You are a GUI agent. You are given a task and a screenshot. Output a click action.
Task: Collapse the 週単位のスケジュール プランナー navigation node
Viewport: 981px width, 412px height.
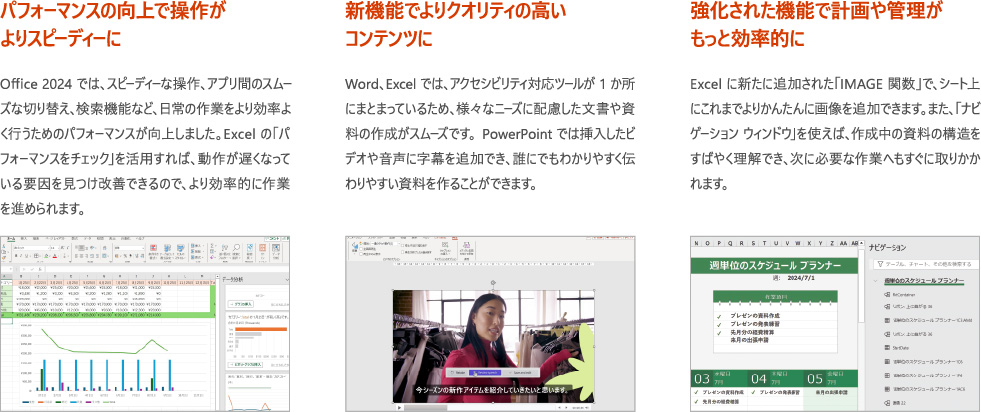point(877,281)
